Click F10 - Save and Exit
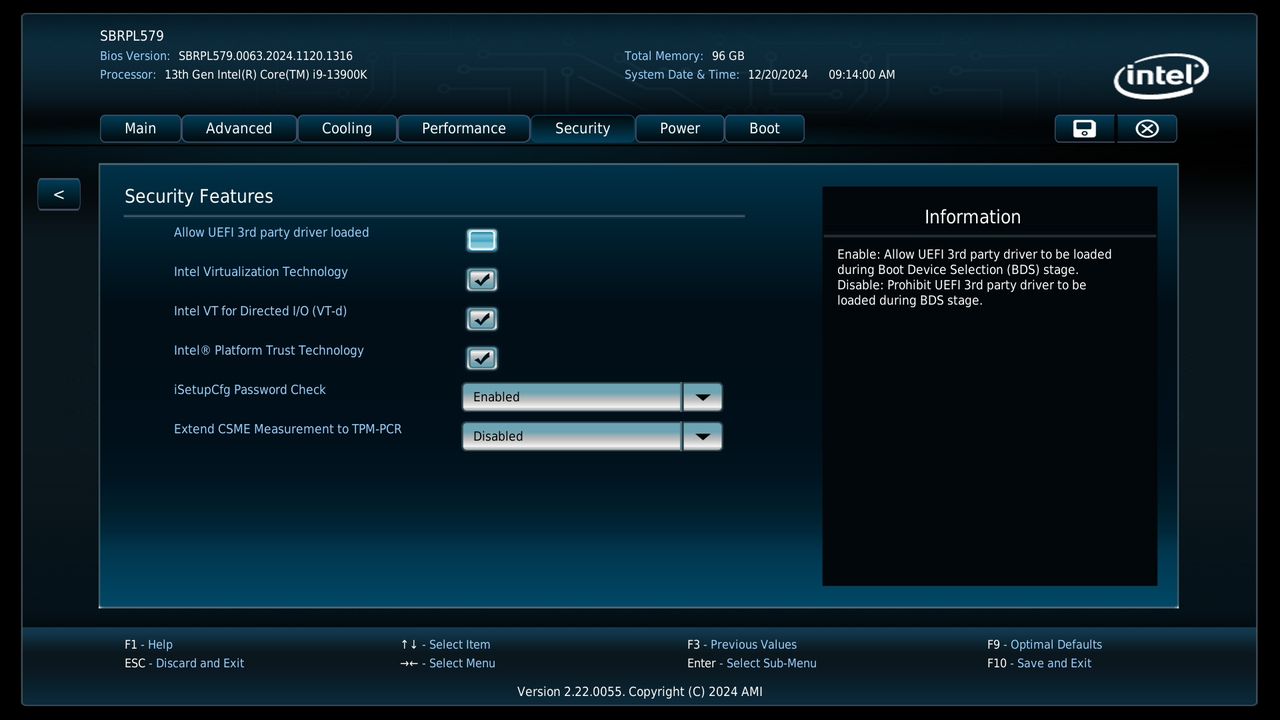This screenshot has height=720, width=1280. point(1039,663)
